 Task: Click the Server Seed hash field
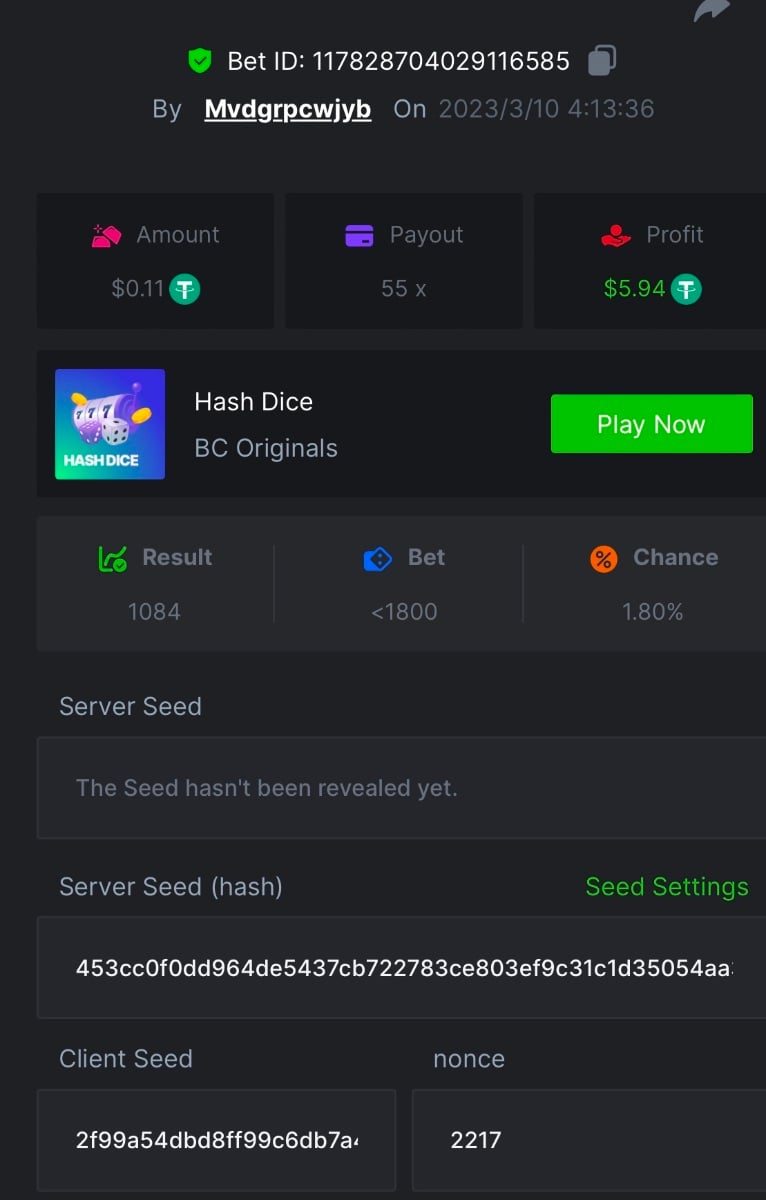pos(402,968)
